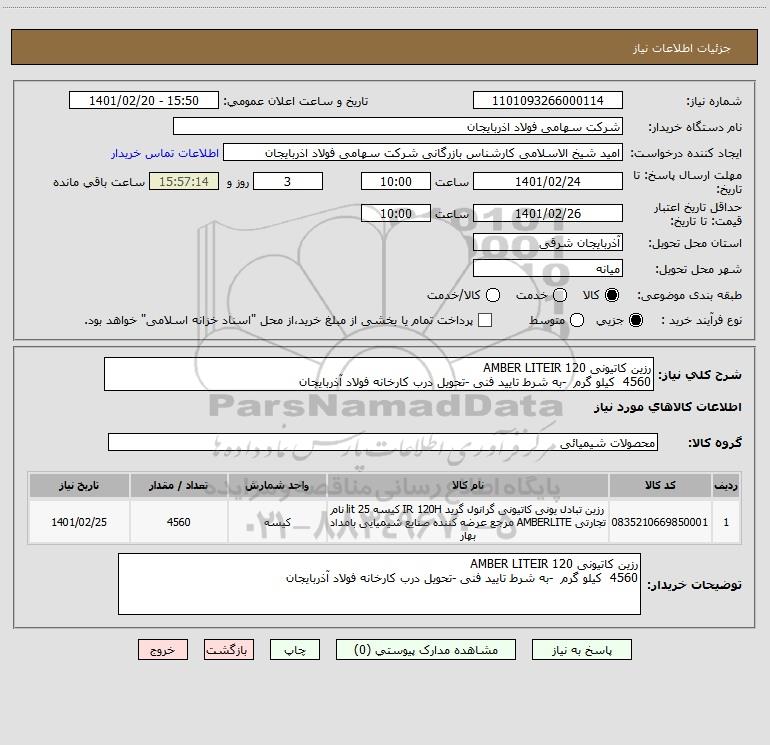
Task: Click the buyer name field شرکت سهامی فولاد اذربایجان
Action: point(398,126)
